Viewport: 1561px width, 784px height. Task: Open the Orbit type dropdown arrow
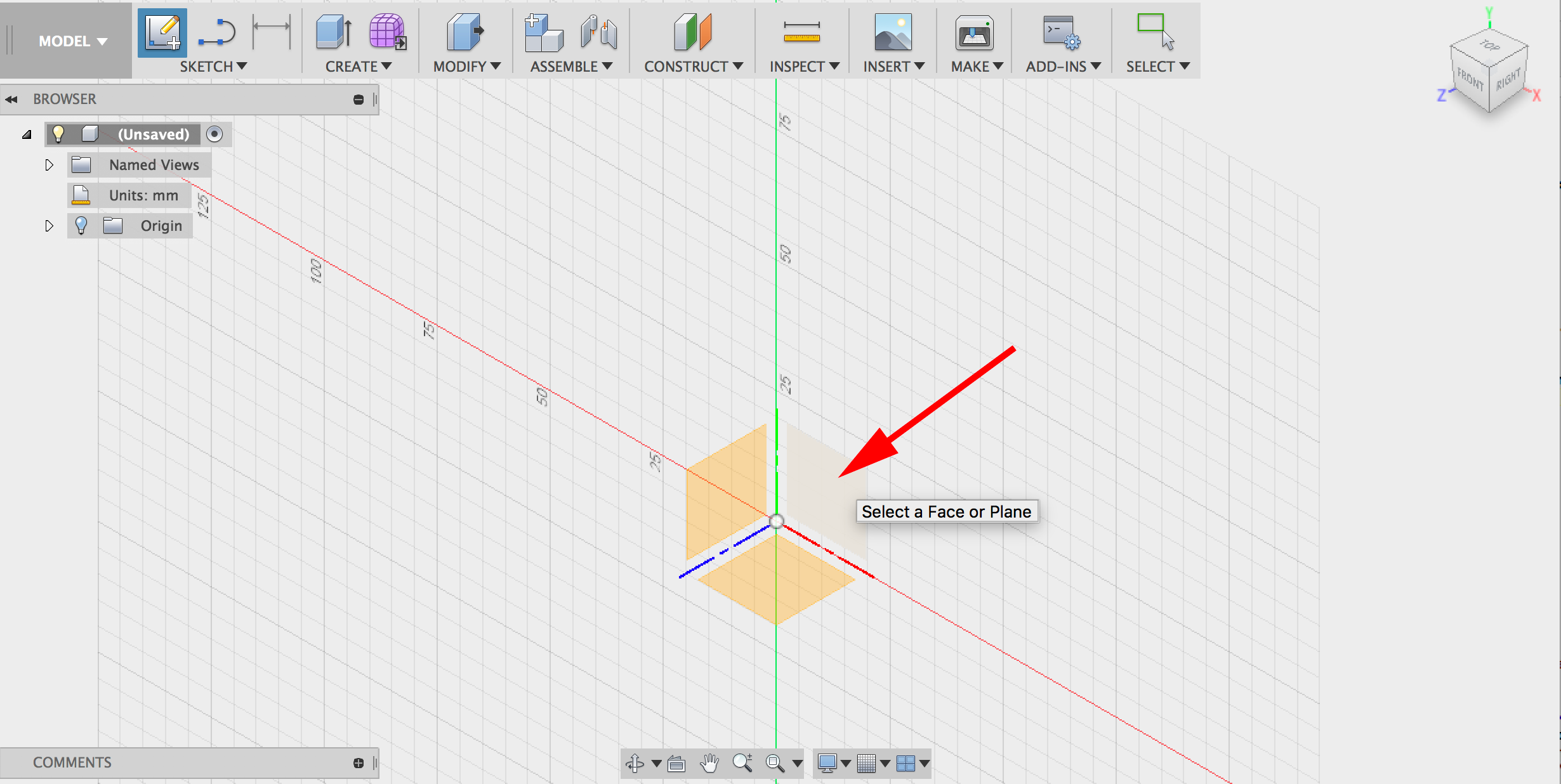point(657,763)
